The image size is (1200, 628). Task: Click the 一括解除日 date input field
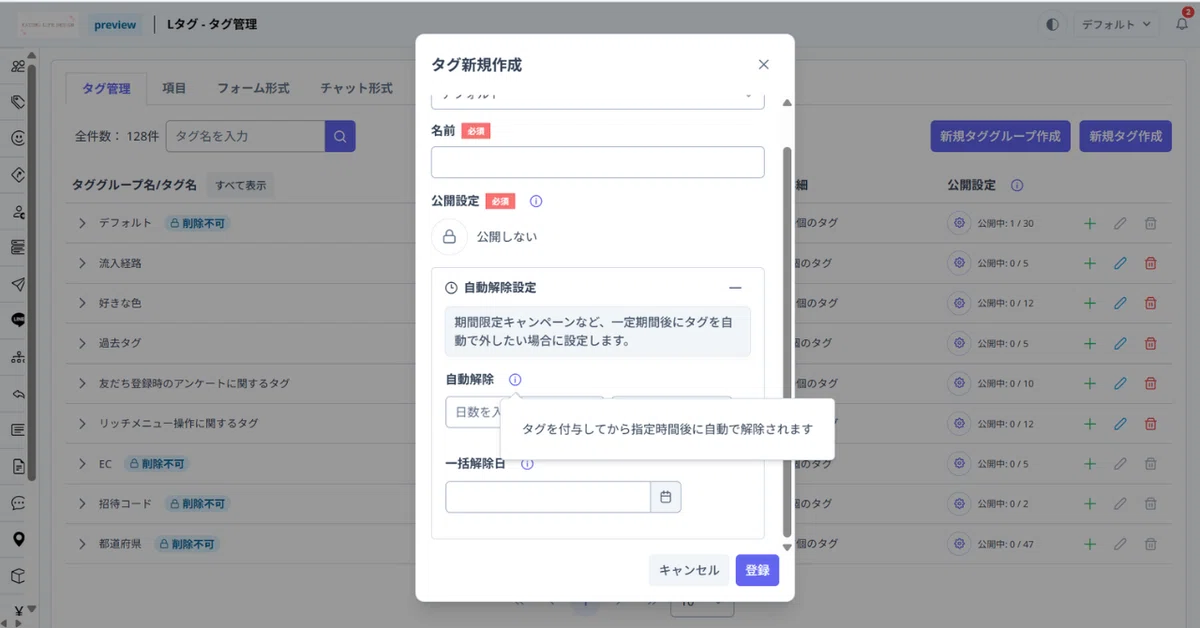(548, 497)
